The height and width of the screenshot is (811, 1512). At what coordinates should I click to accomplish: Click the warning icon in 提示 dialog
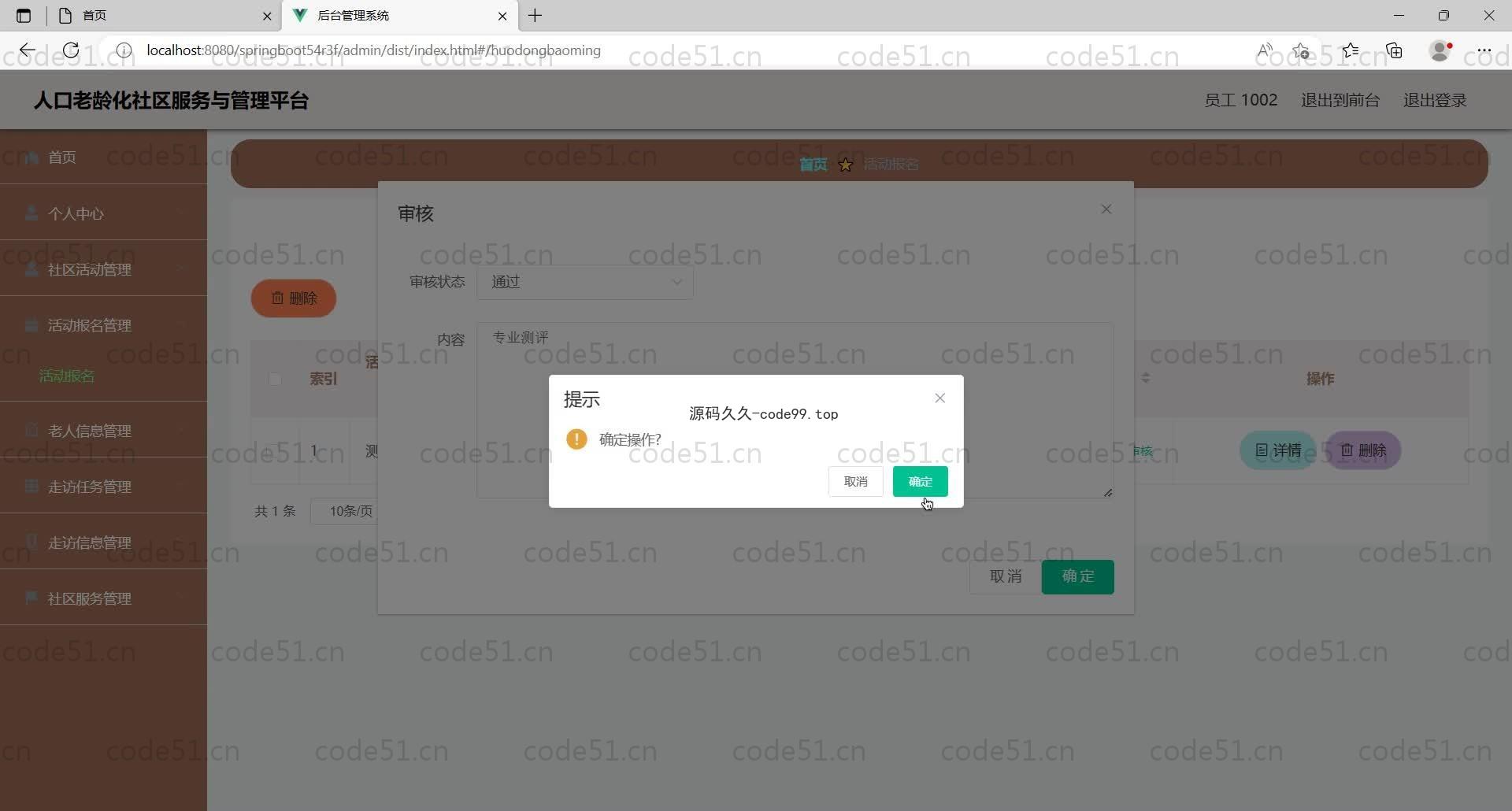[x=576, y=439]
